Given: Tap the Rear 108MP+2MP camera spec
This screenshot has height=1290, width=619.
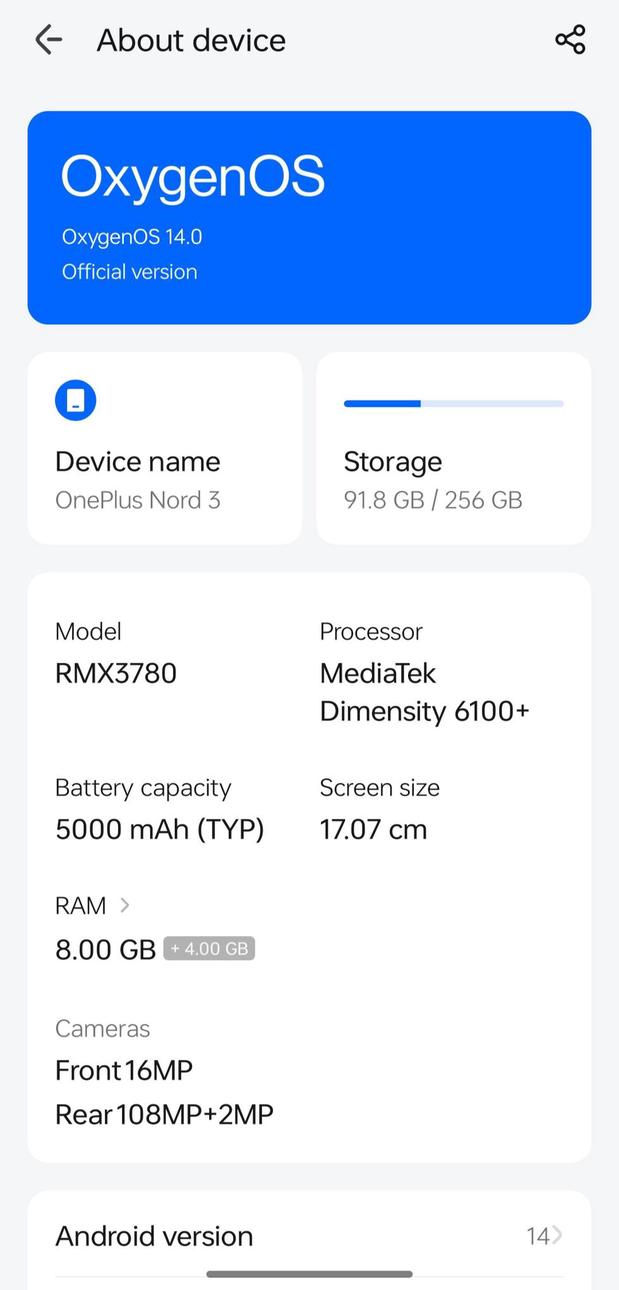Looking at the screenshot, I should pyautogui.click(x=164, y=1113).
